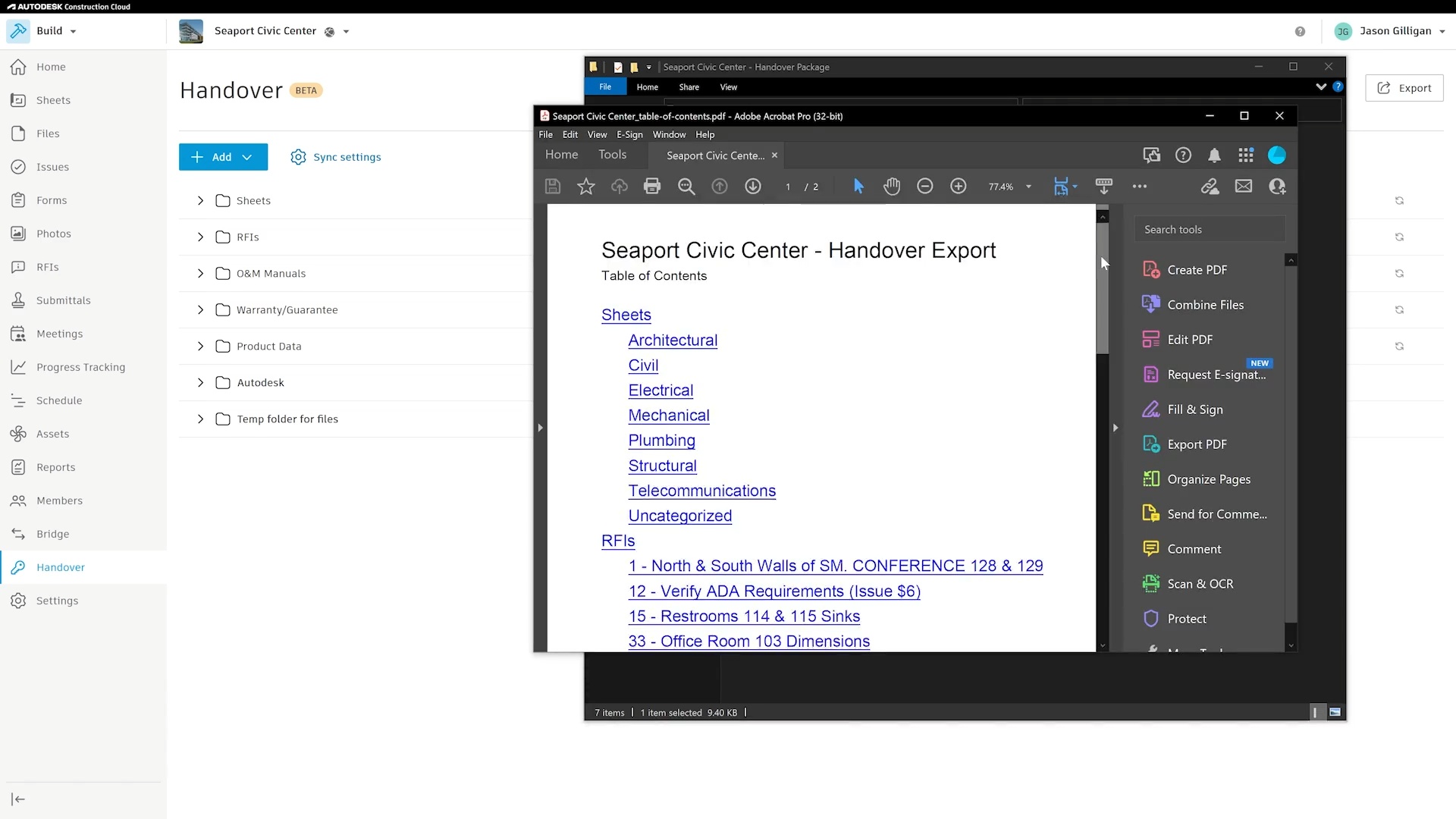Open the Organize Pages tool
The width and height of the screenshot is (1456, 819).
click(x=1209, y=479)
